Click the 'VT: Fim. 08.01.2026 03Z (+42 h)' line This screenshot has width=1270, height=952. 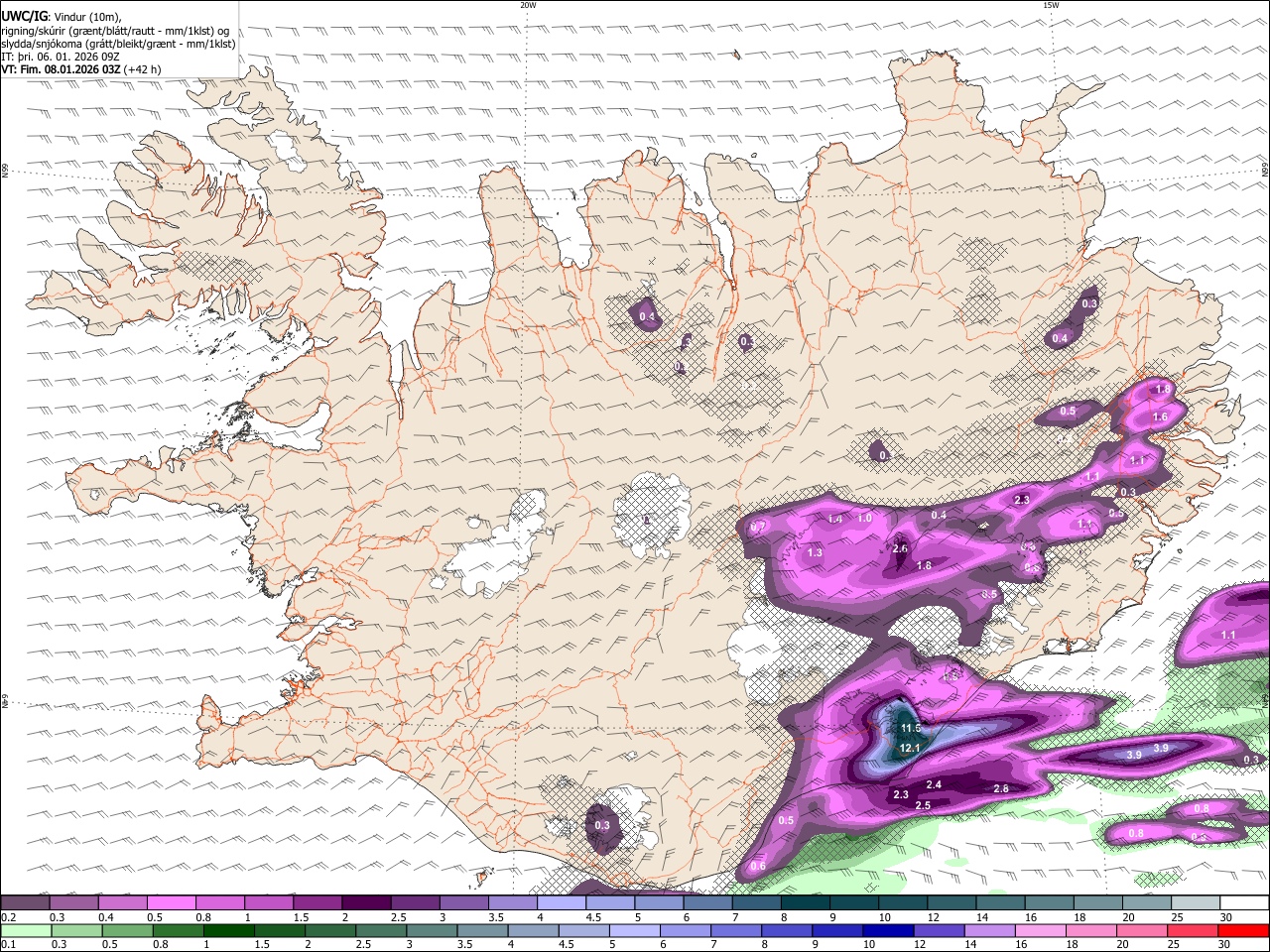pyautogui.click(x=81, y=69)
